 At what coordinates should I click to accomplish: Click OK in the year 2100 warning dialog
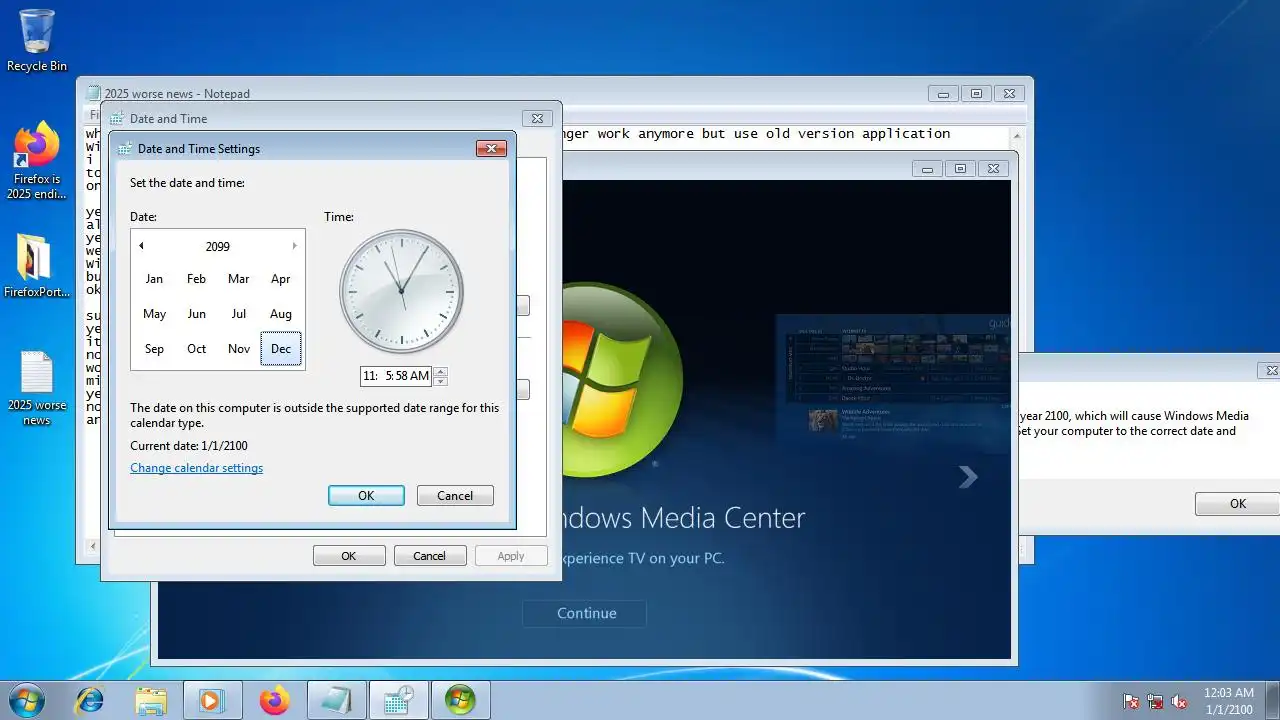coord(1238,504)
